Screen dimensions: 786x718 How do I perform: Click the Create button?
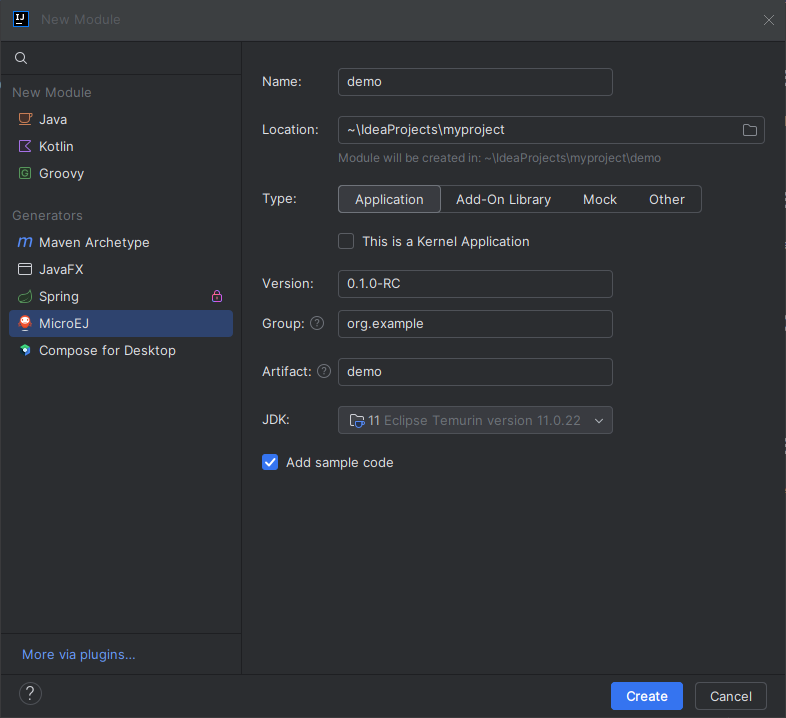point(646,696)
